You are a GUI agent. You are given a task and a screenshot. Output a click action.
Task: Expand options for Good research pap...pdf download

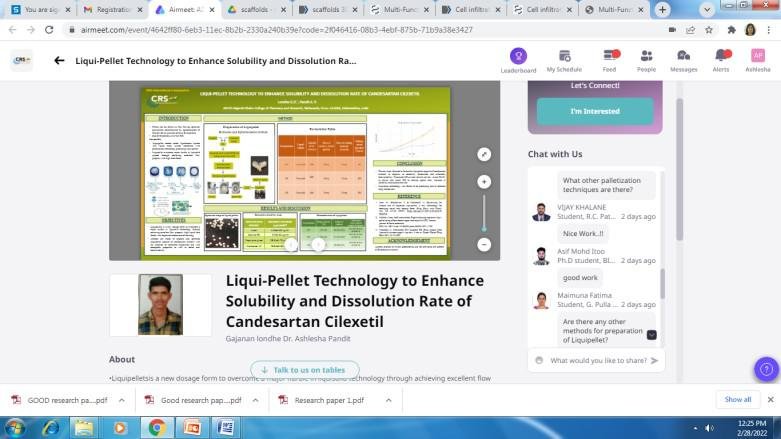click(255, 400)
